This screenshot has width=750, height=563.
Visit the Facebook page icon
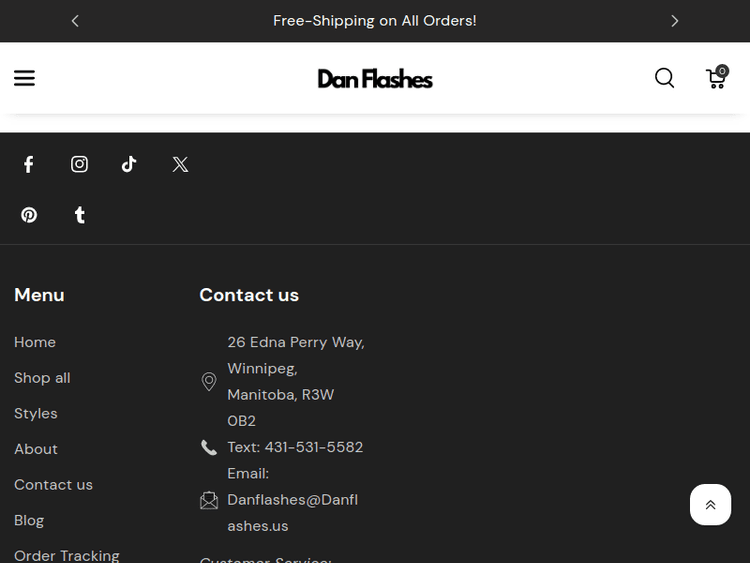(x=29, y=164)
